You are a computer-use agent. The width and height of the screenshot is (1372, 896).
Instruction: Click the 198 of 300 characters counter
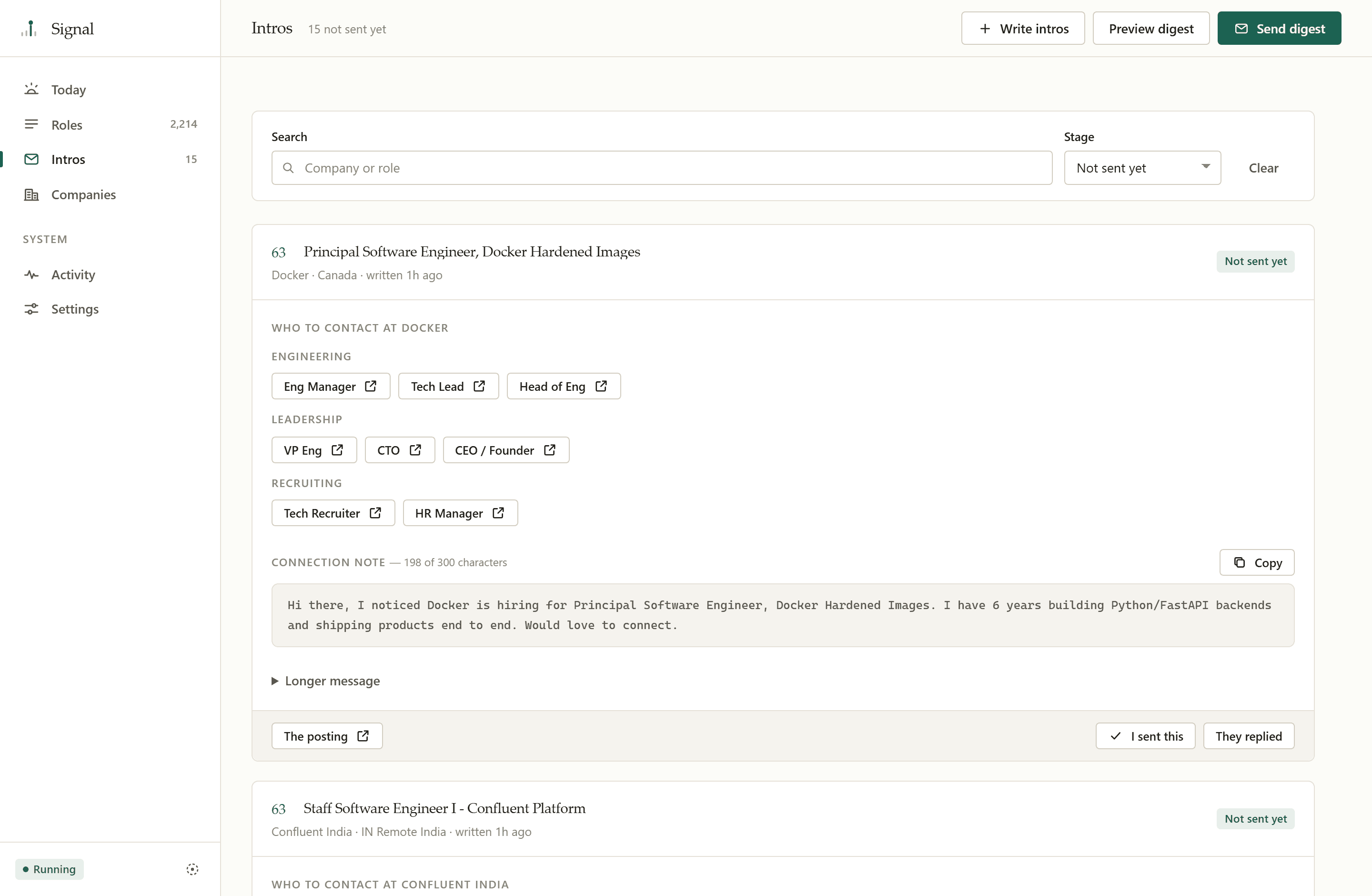point(455,562)
